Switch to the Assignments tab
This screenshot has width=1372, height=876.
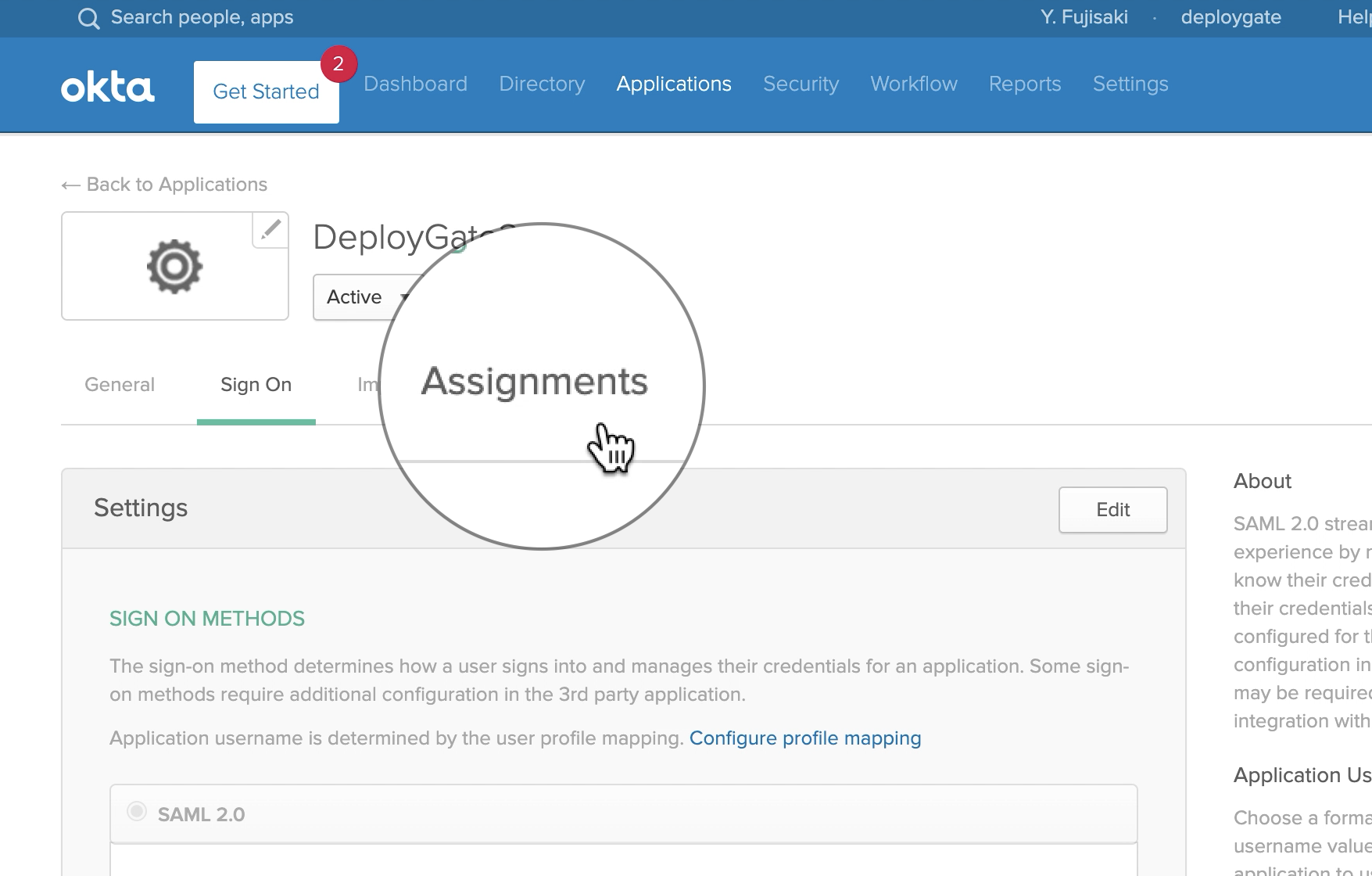click(x=535, y=383)
